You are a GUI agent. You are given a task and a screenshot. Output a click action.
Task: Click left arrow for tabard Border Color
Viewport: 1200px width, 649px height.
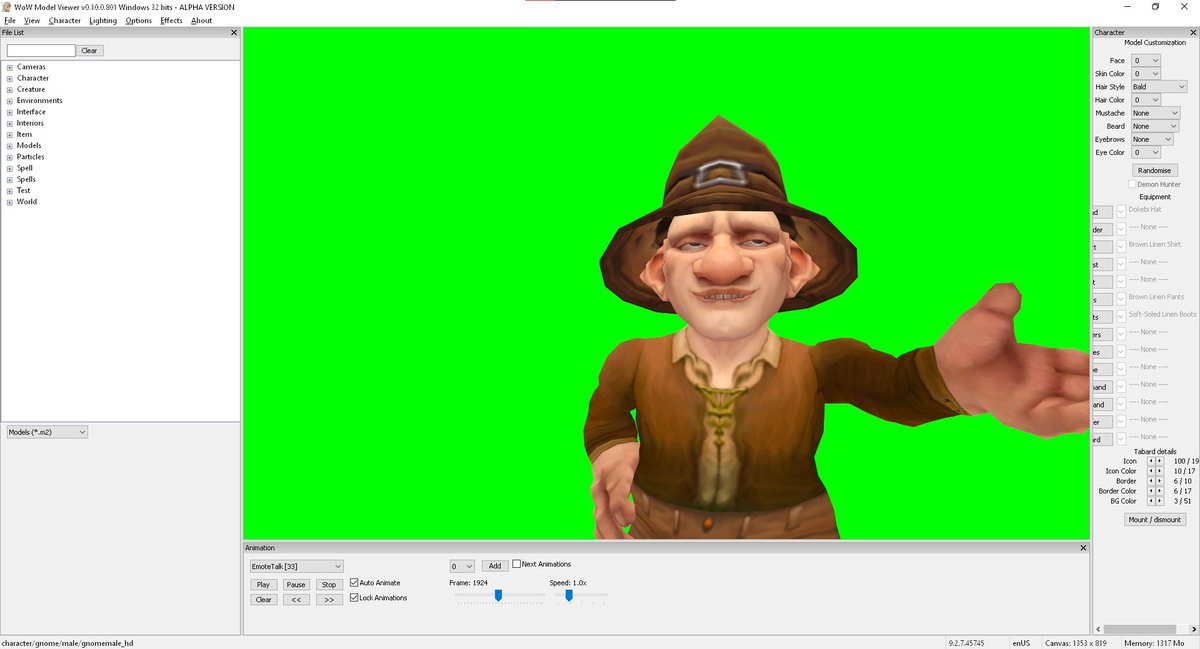pos(1150,491)
